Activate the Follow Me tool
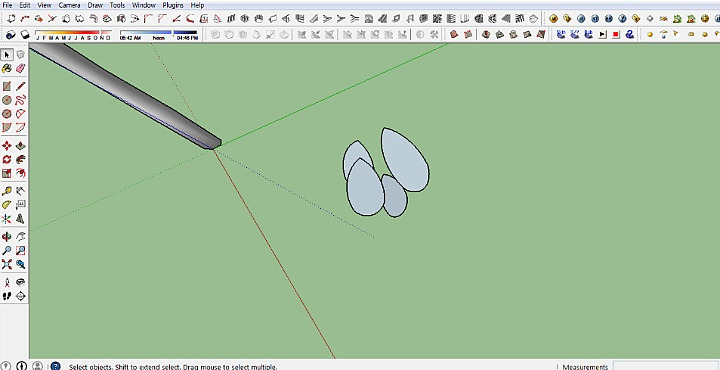Viewport: 720px width, 370px height. 20,159
